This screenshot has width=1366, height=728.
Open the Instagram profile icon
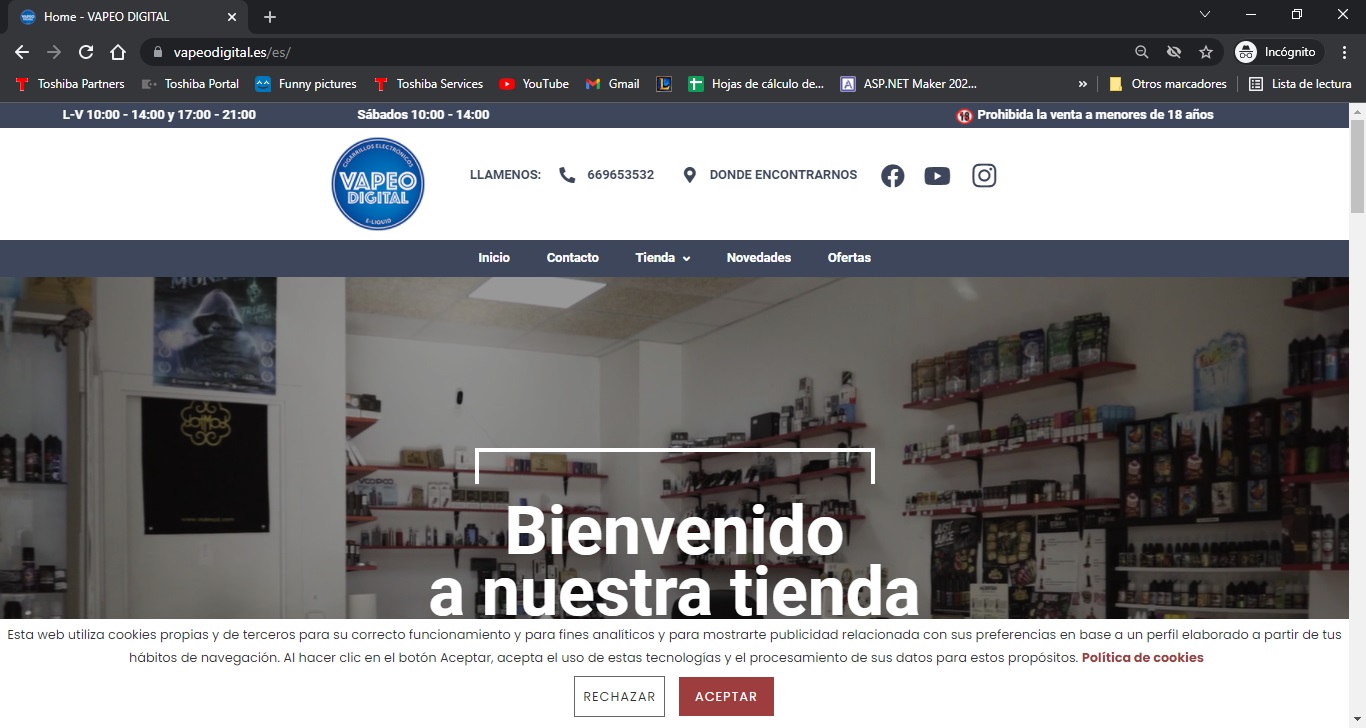click(x=984, y=176)
